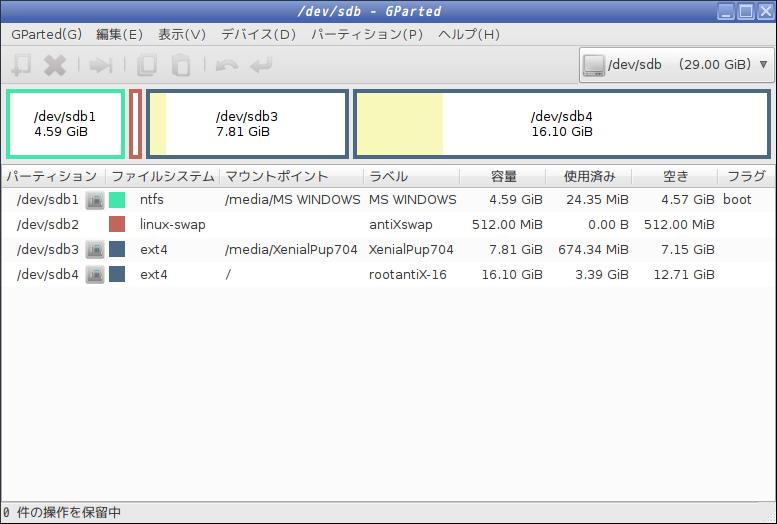
Task: Click the mounted lock icon beside /dev/sdb3
Action: point(95,249)
